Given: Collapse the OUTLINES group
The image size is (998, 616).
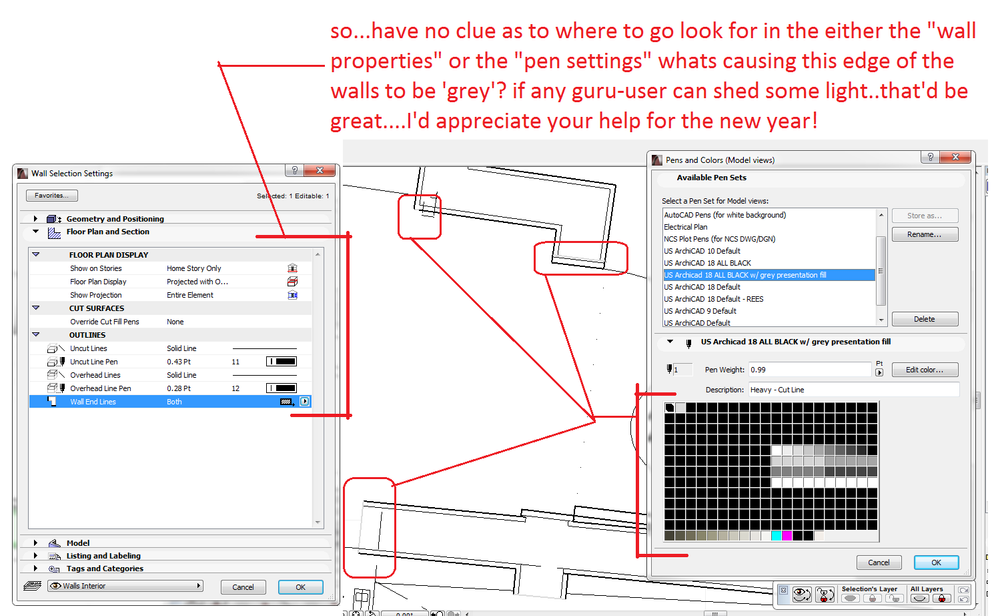Looking at the screenshot, I should (36, 335).
